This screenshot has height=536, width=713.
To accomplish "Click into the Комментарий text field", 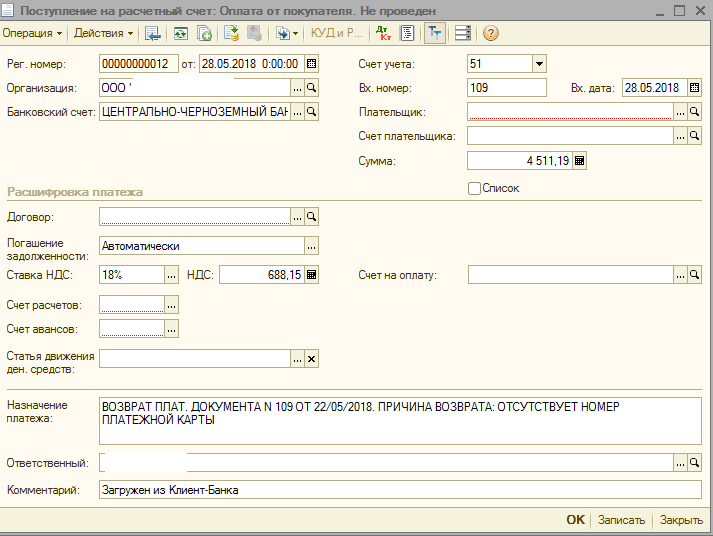I will [x=400, y=490].
